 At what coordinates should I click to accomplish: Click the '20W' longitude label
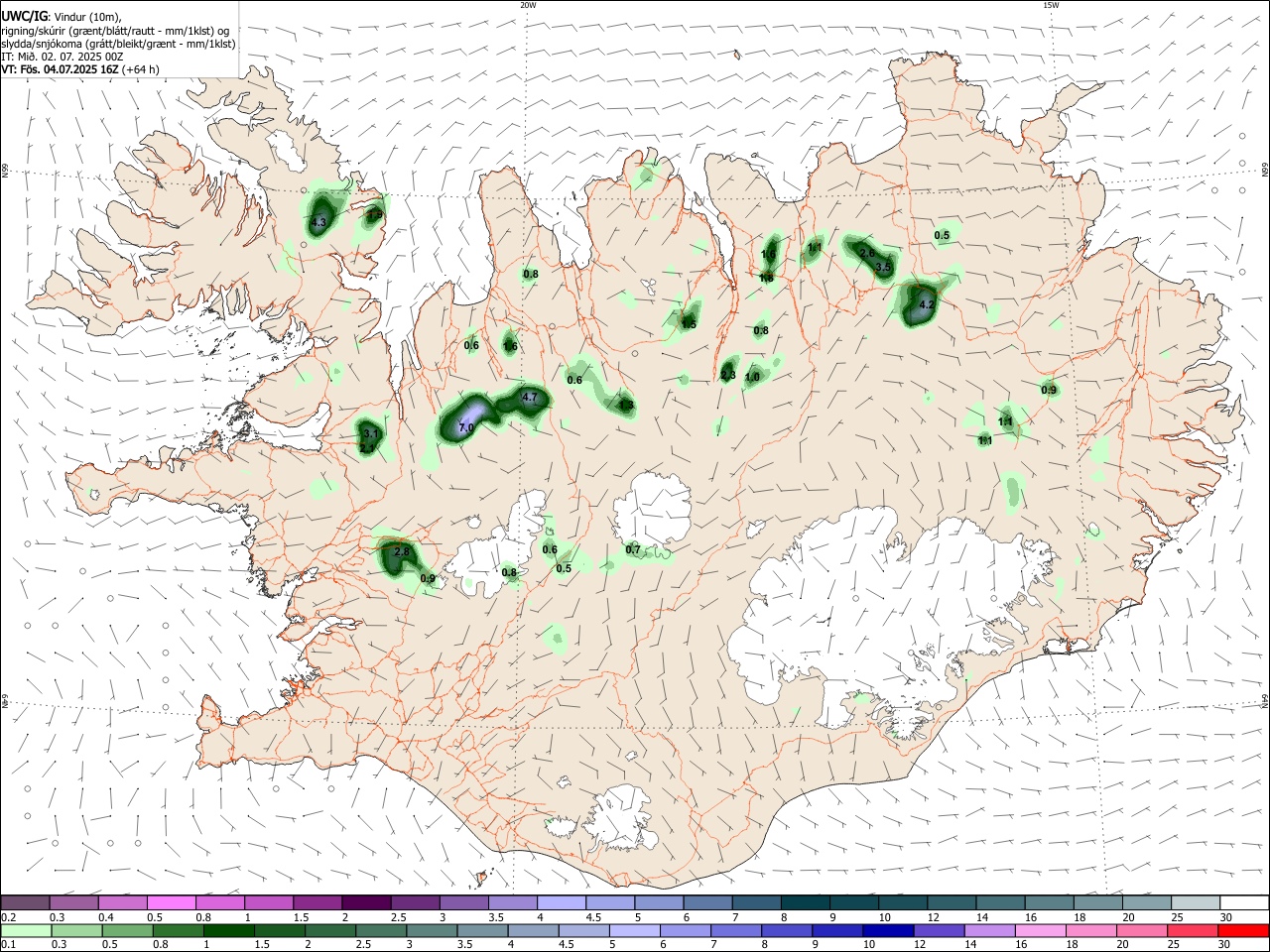click(x=528, y=5)
